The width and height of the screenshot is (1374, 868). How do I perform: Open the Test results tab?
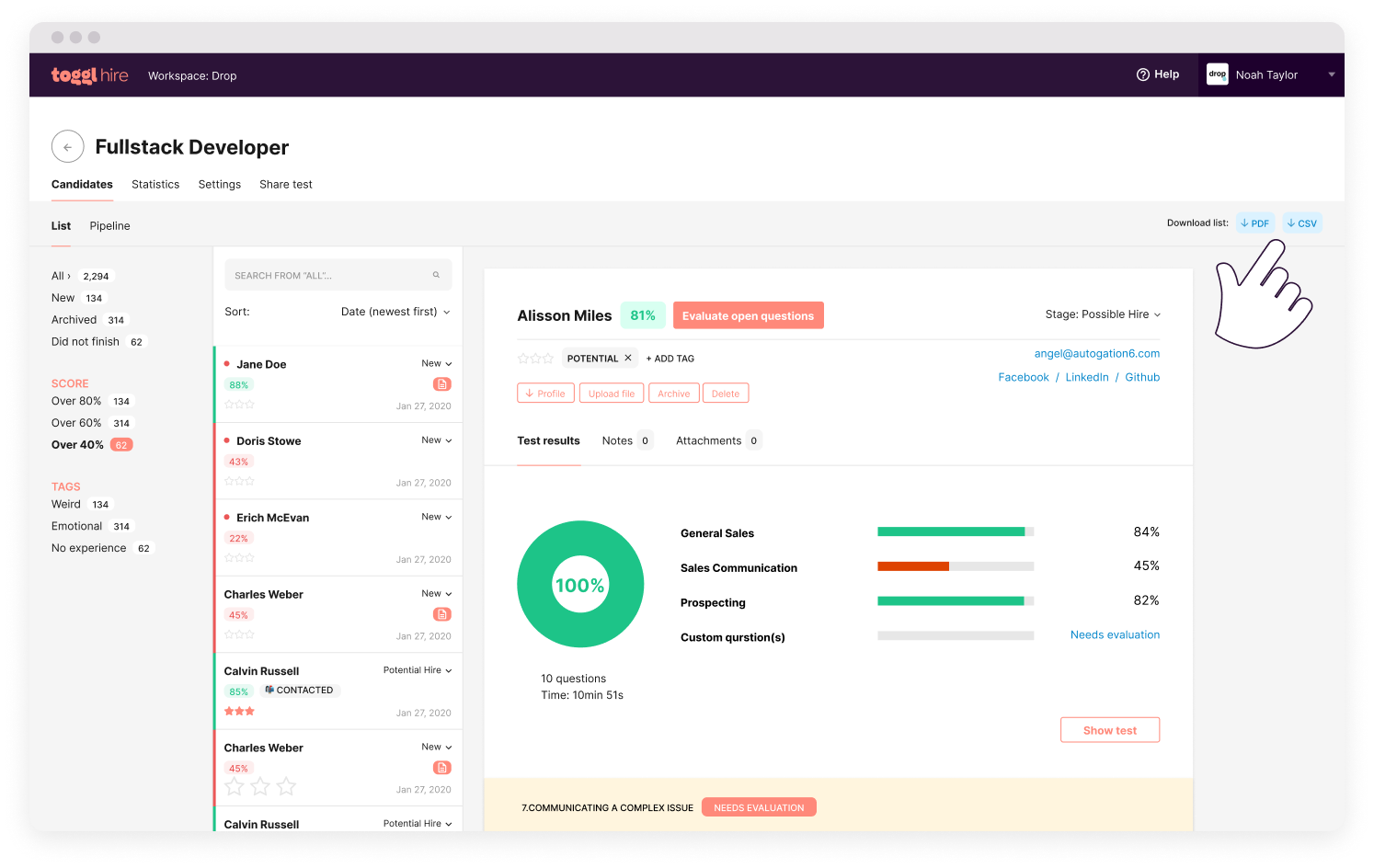[548, 440]
